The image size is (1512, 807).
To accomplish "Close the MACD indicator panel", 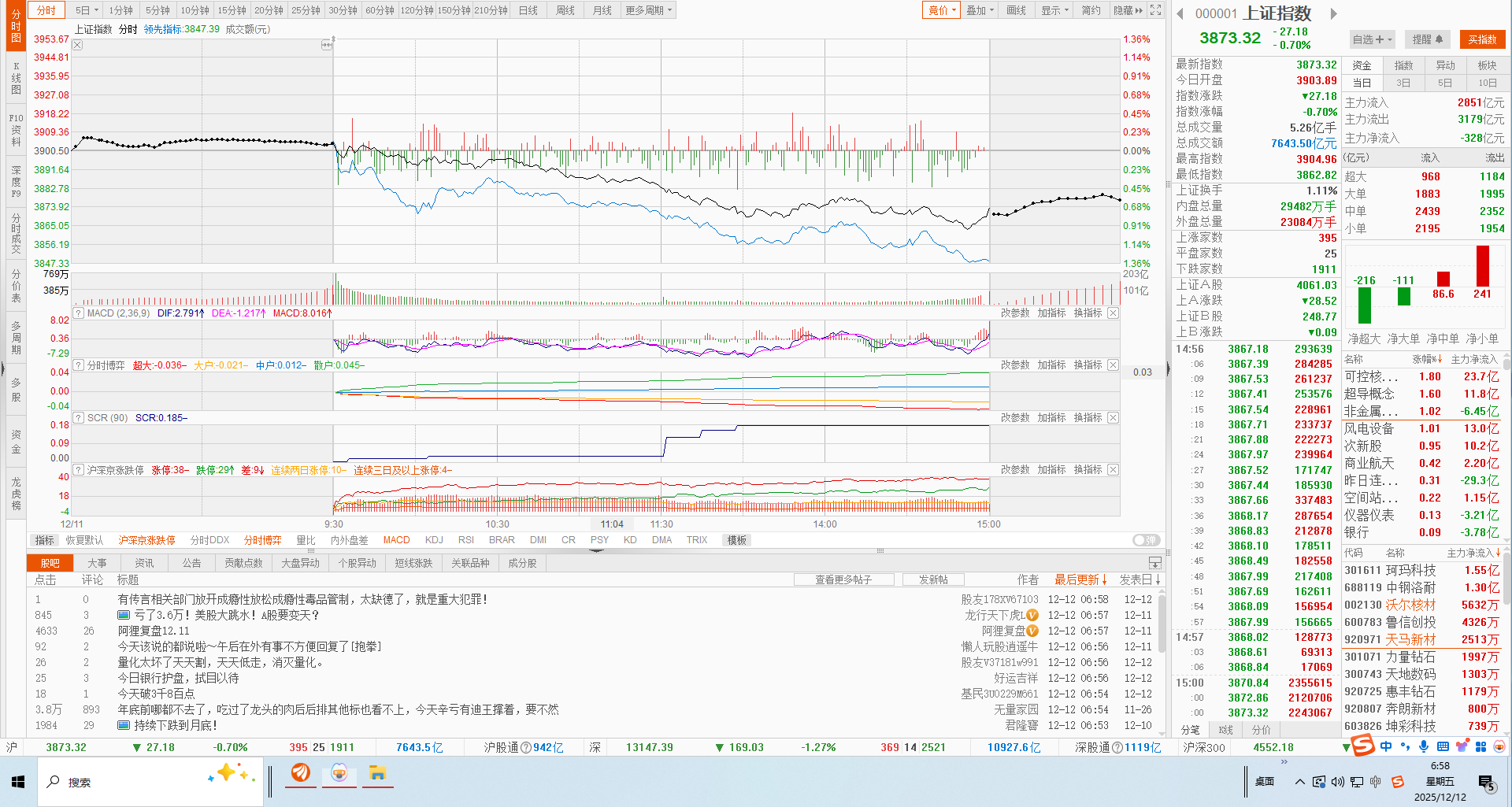I will 1113,313.
